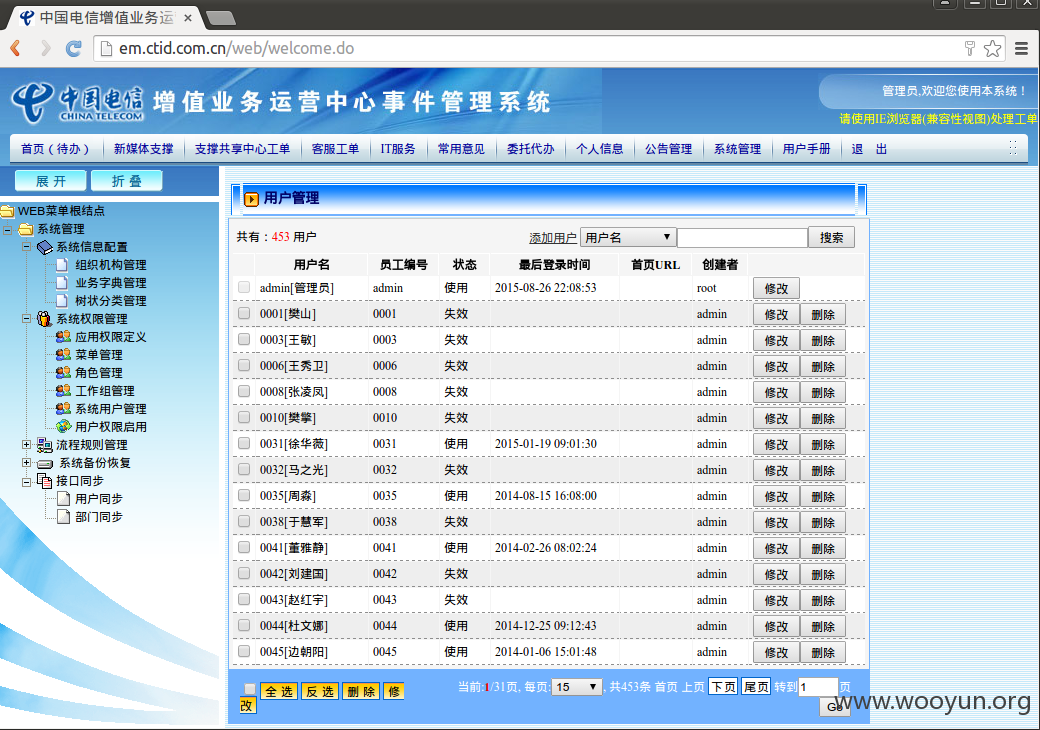Click the 添加用户 link

tap(552, 238)
